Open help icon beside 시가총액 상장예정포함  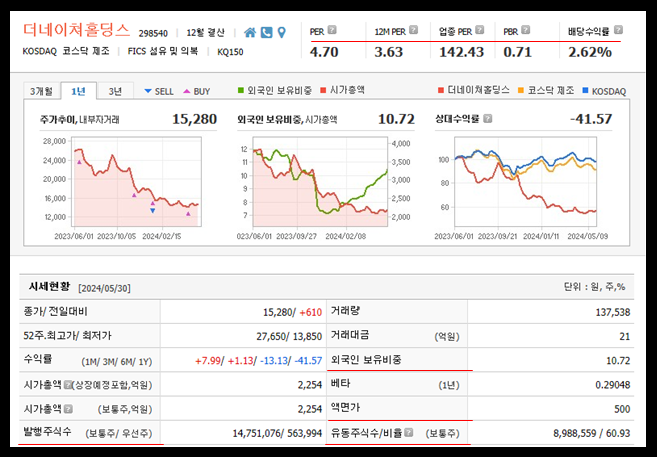point(67,384)
